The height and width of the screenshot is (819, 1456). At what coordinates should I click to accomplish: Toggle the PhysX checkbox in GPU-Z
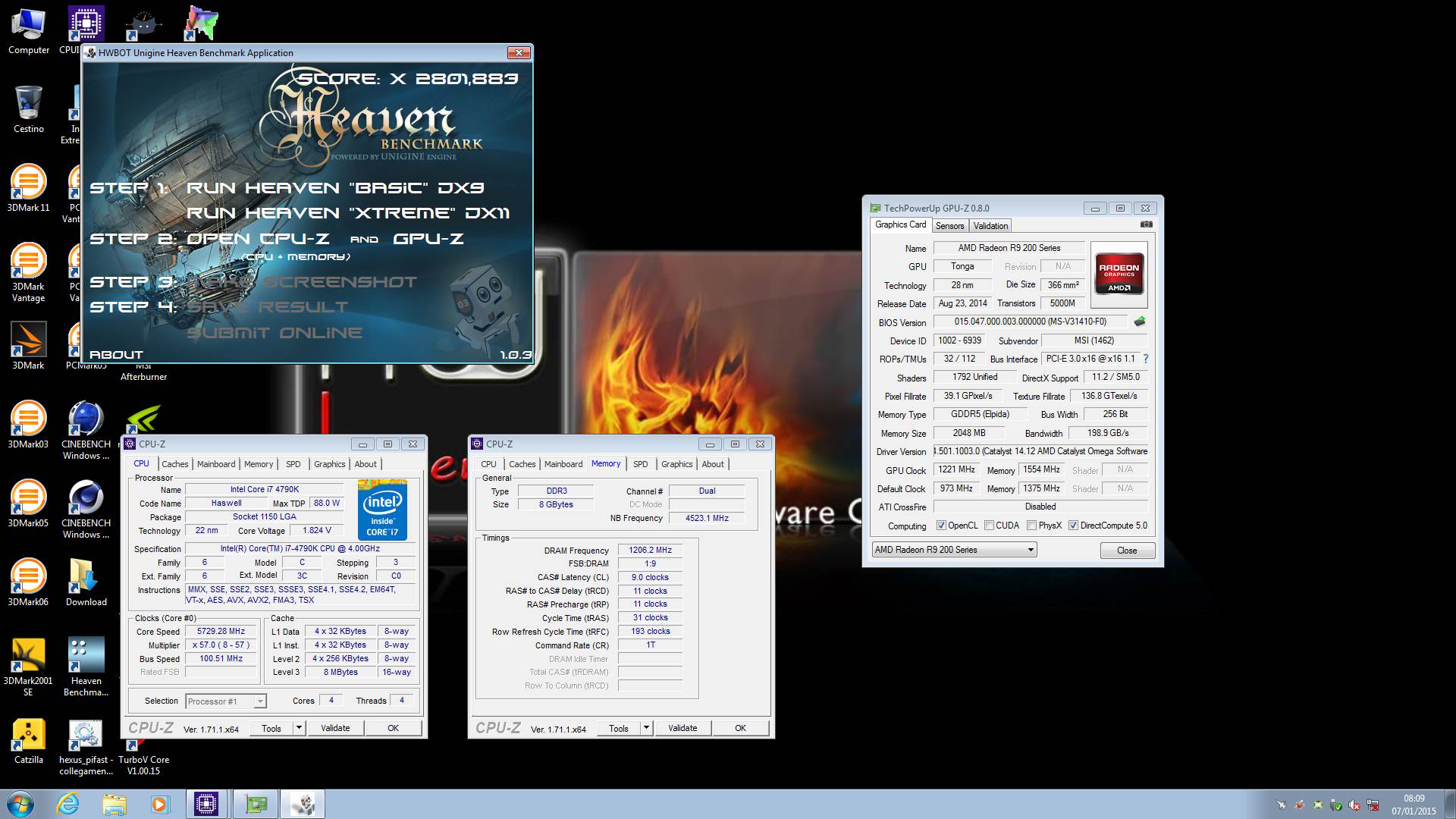coord(1031,526)
